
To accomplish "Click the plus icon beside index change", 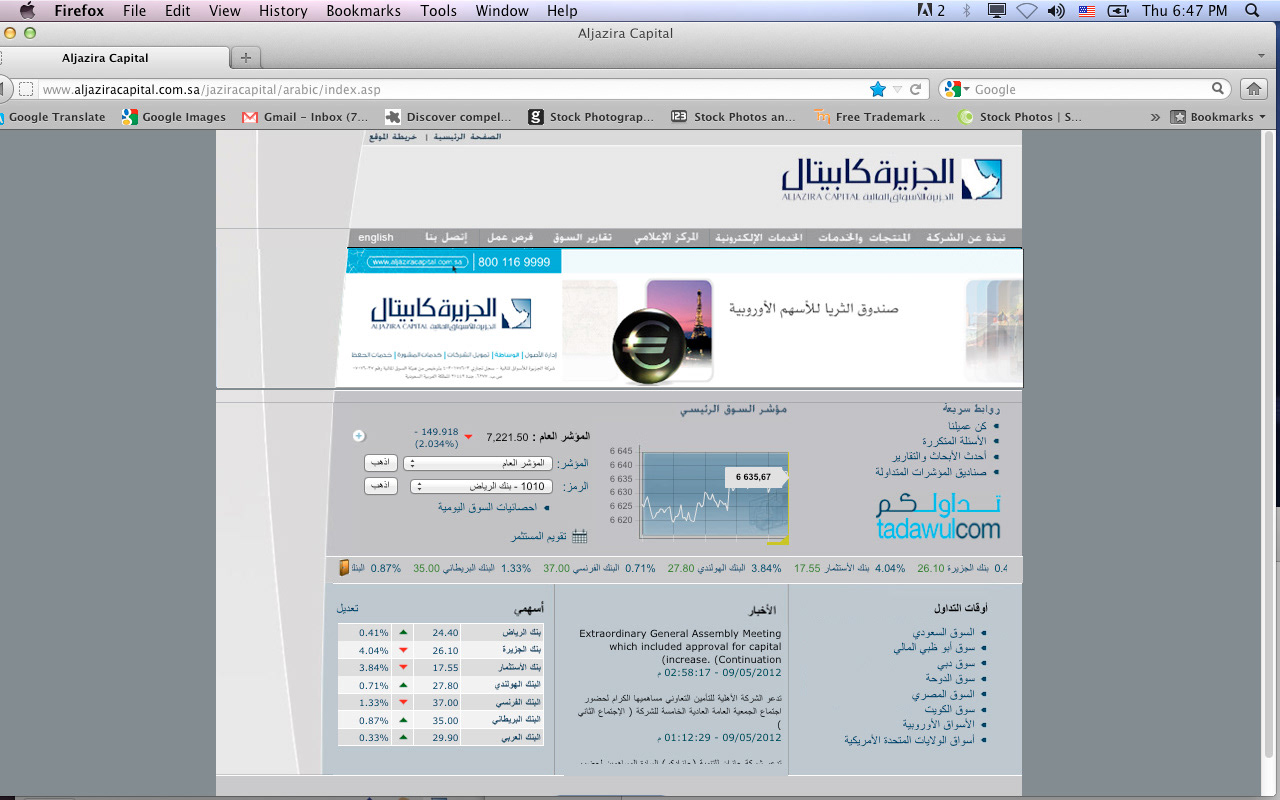I will click(359, 436).
